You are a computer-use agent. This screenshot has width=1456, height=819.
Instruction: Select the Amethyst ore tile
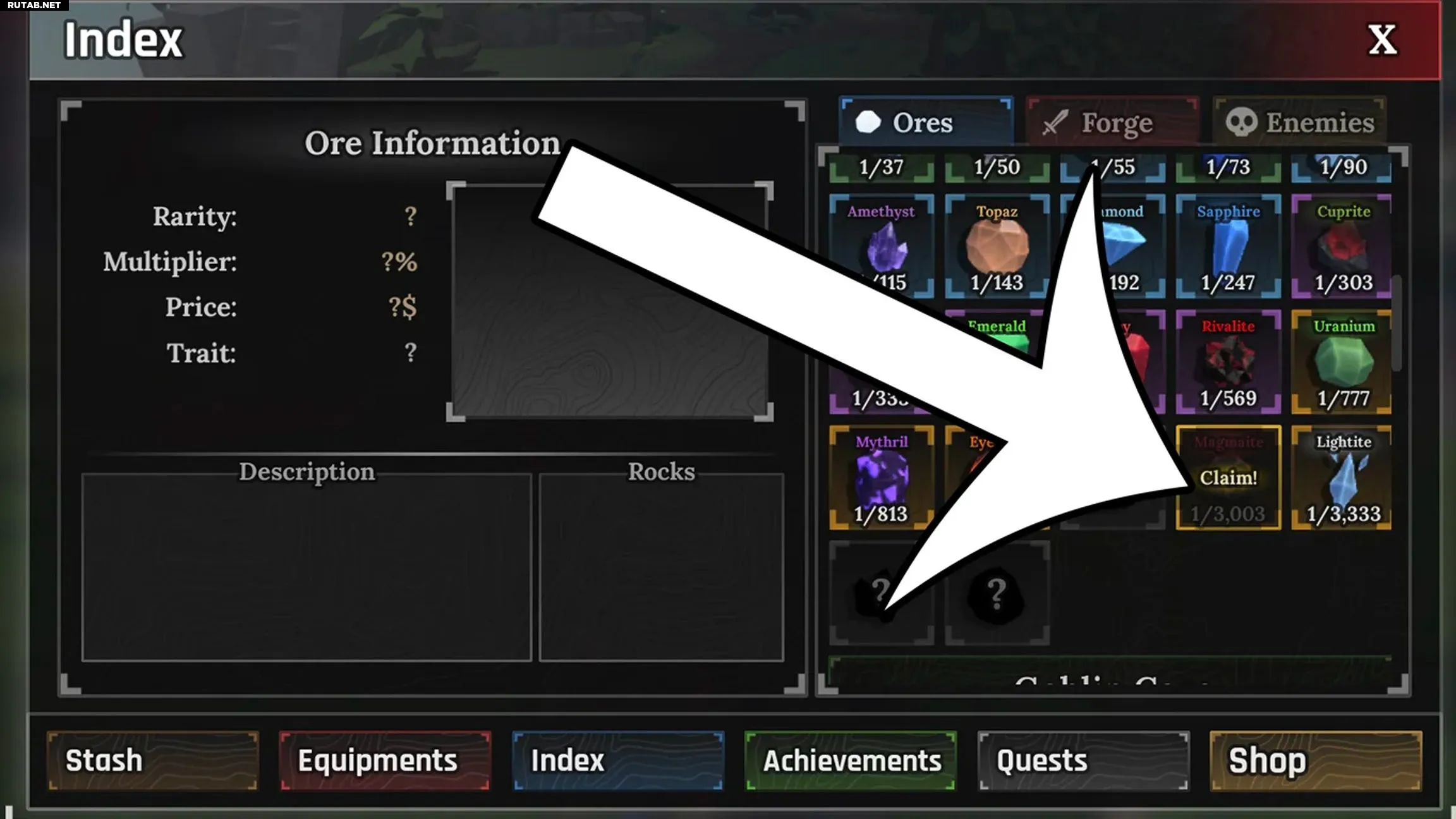click(x=881, y=246)
